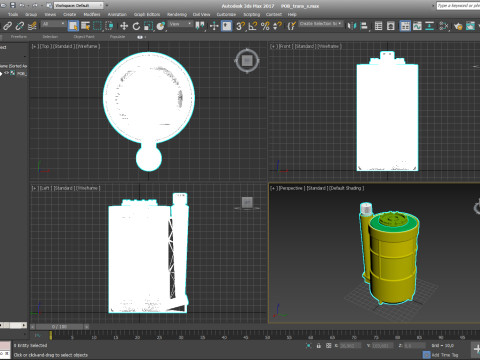This screenshot has height=360, width=480.
Task: Click the Bind to Space Warp icon
Action: 32,26
